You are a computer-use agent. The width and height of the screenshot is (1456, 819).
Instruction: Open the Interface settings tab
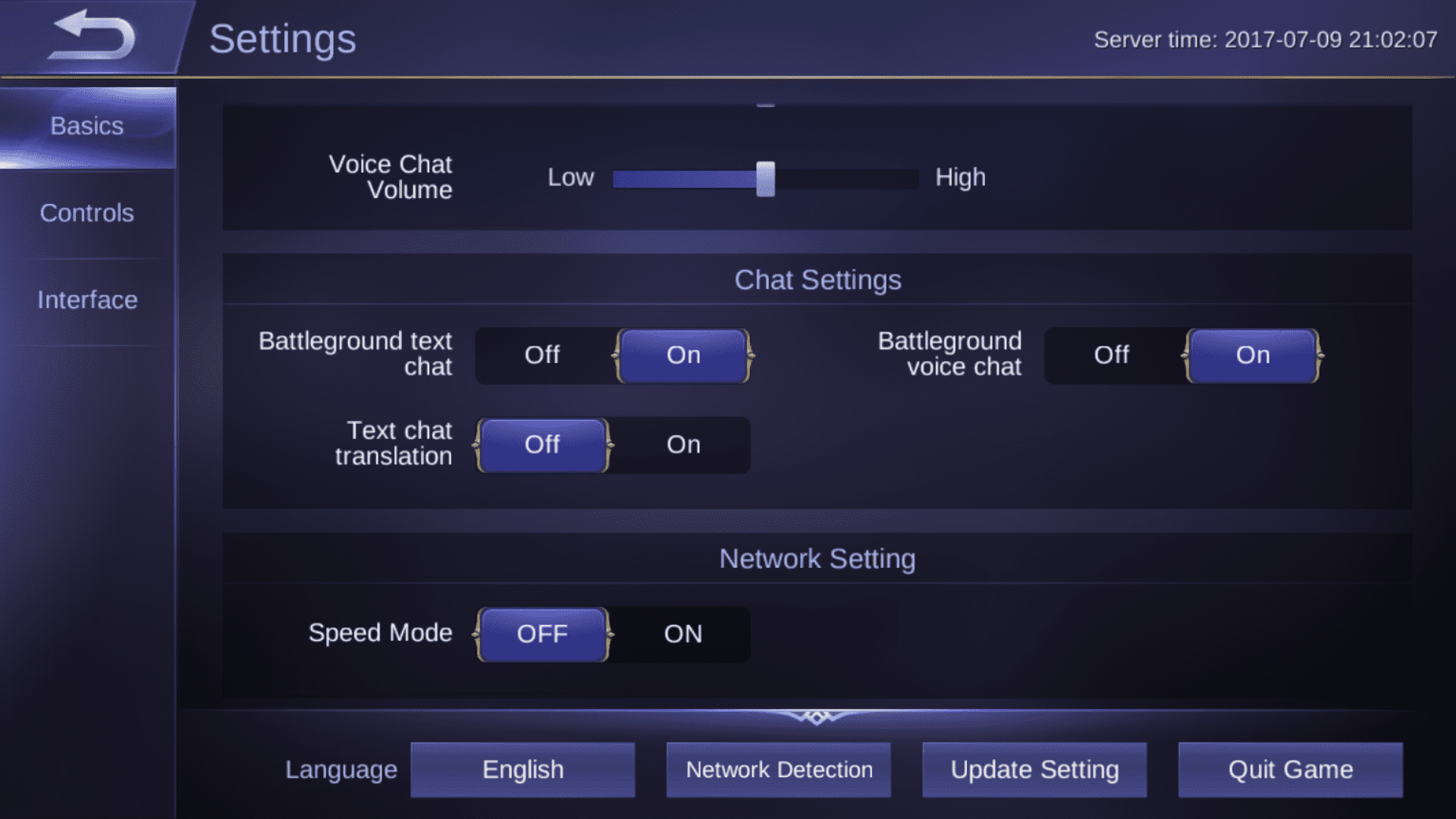86,300
